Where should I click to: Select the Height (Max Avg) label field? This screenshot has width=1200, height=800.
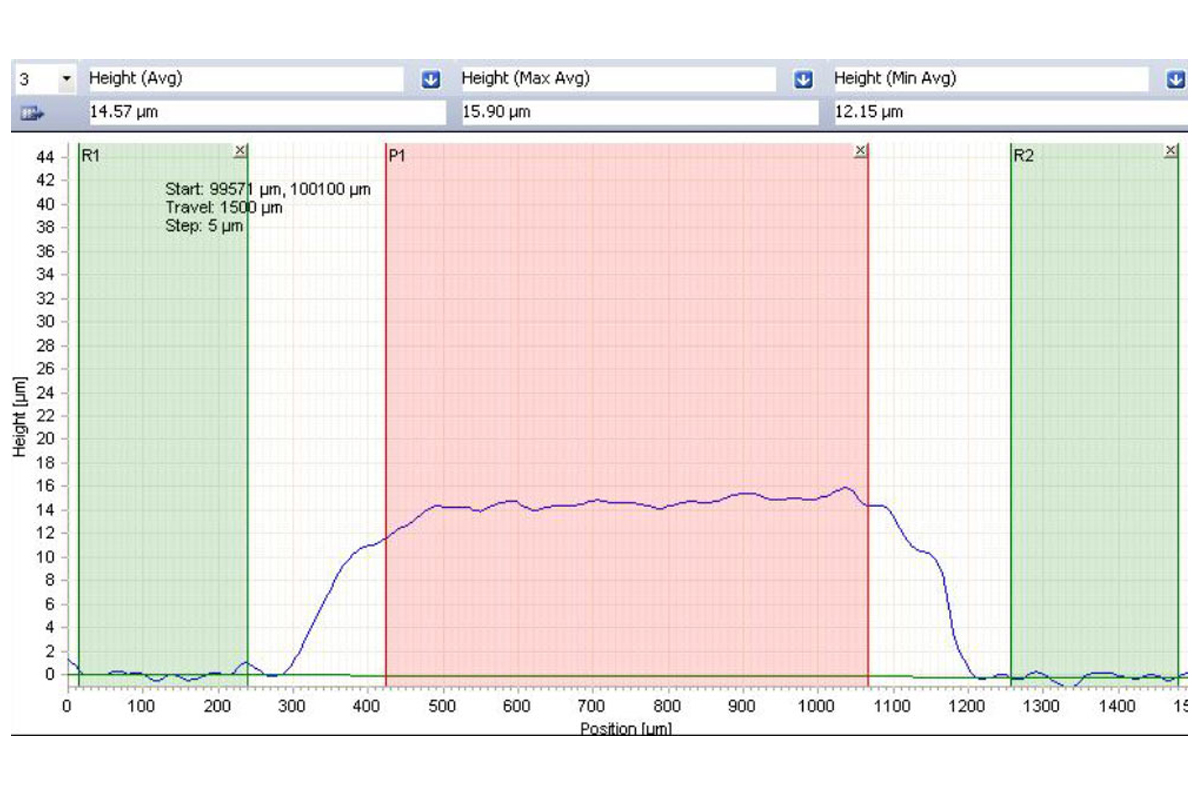(x=617, y=78)
